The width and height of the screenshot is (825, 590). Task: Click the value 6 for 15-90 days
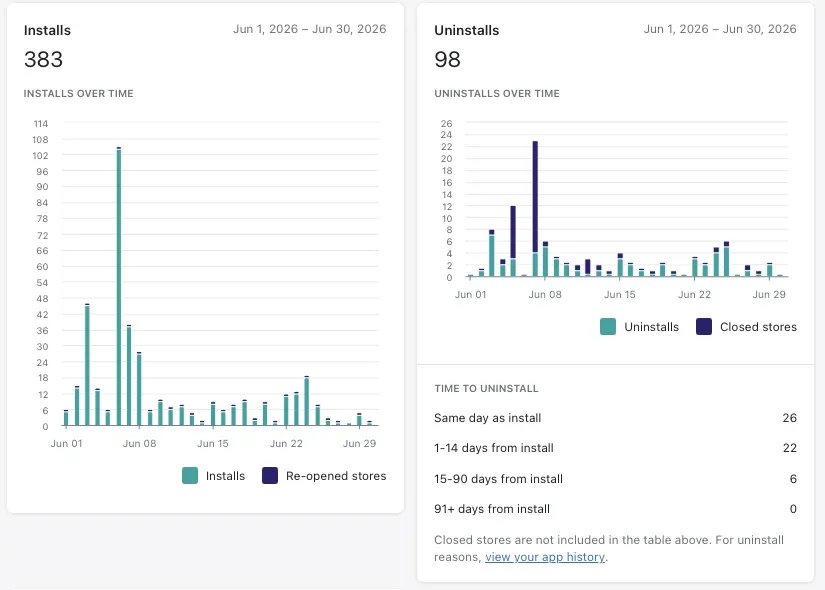793,479
